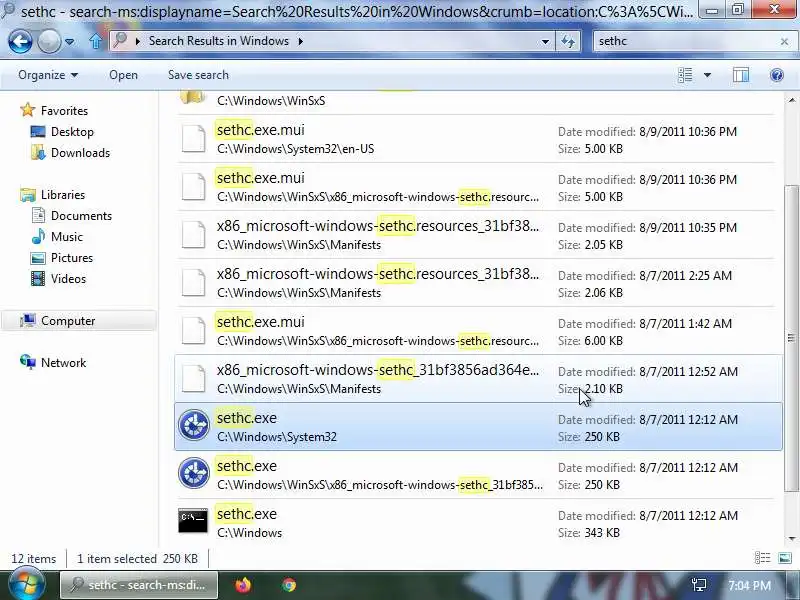This screenshot has width=800, height=600.
Task: Open the Help question mark icon
Action: pos(776,75)
